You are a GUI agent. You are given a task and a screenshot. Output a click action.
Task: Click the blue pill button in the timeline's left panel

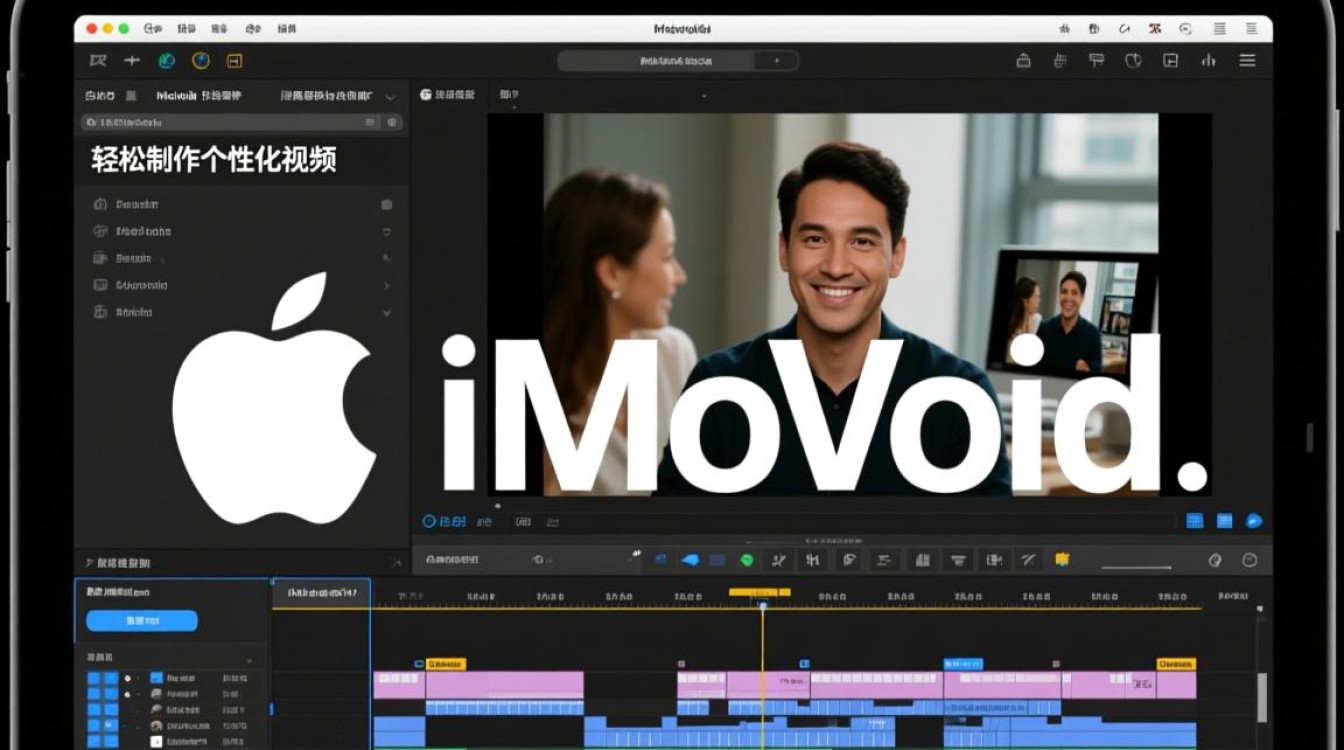click(x=142, y=621)
